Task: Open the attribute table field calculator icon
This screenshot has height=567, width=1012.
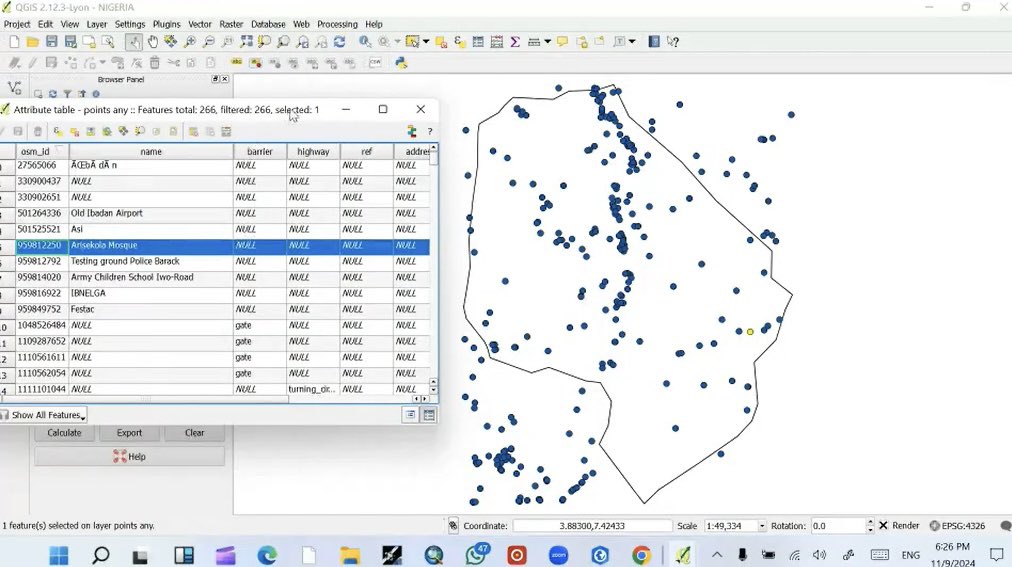Action: (226, 132)
